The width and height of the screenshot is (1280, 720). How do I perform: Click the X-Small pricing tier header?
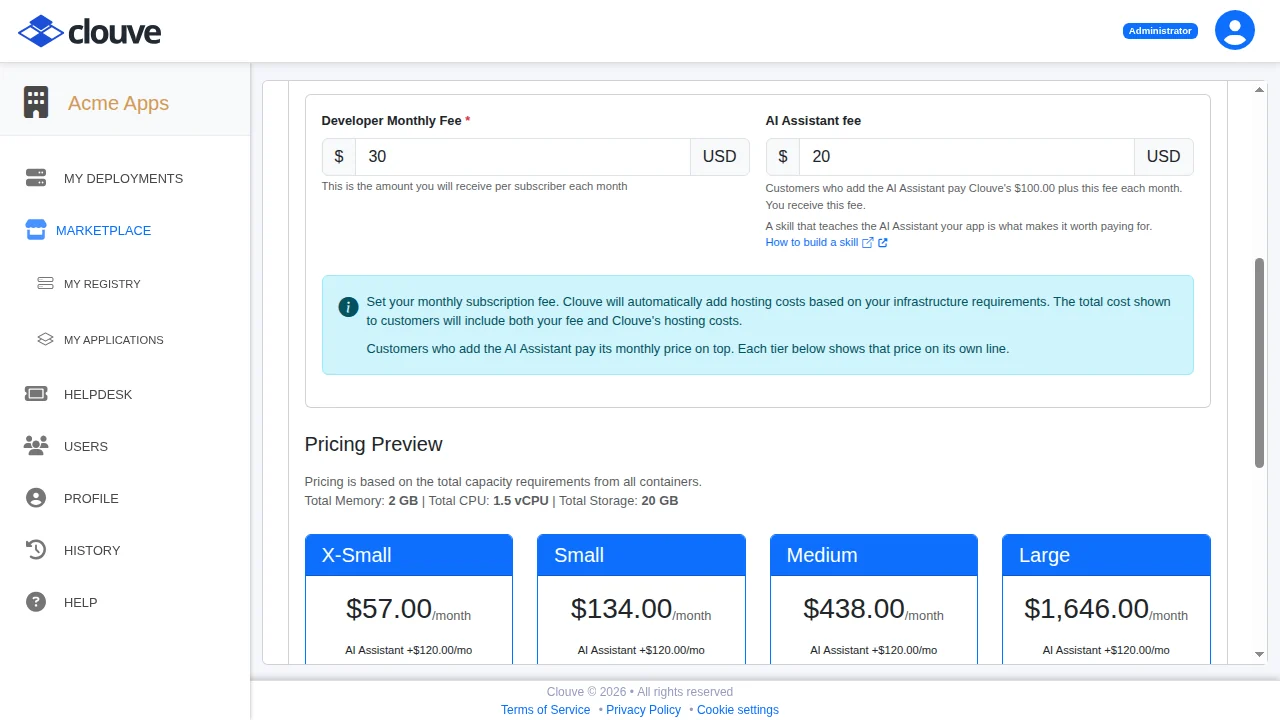(409, 555)
